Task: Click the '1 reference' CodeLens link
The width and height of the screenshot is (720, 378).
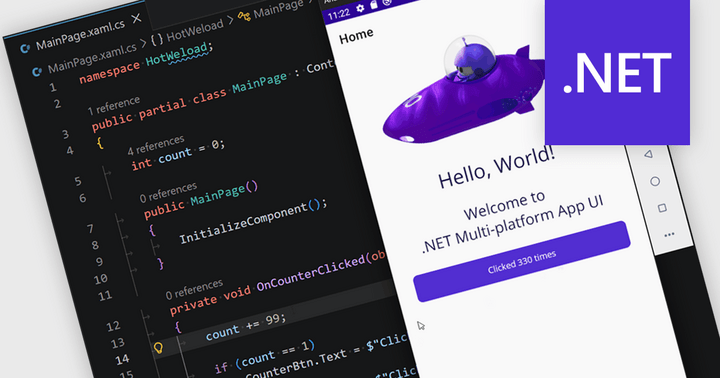Action: [x=113, y=105]
